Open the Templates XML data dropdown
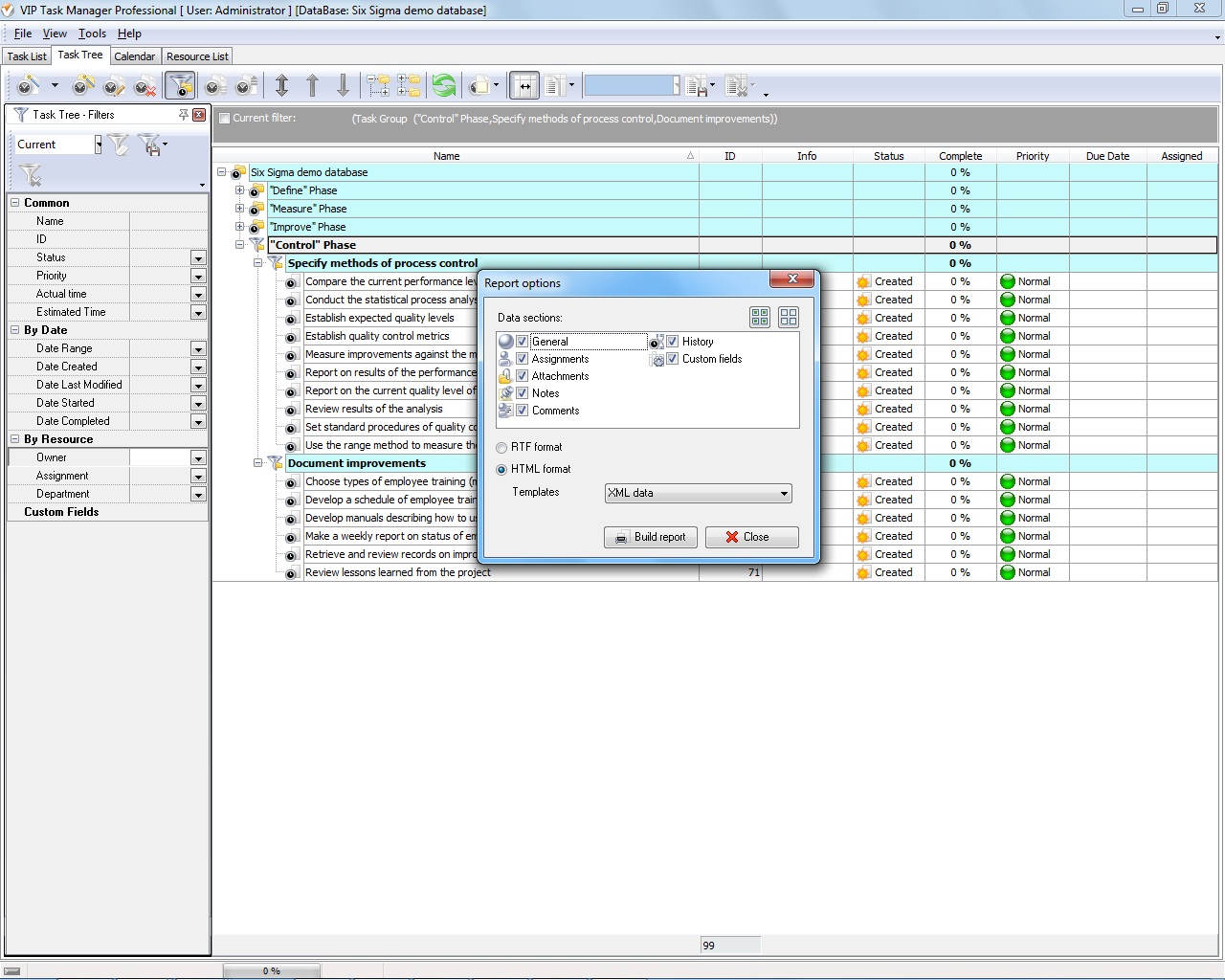Screen dimensions: 1225x980 [x=784, y=494]
